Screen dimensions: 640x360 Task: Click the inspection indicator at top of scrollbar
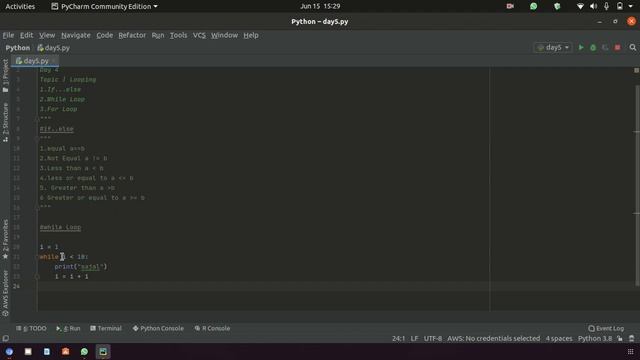click(636, 70)
